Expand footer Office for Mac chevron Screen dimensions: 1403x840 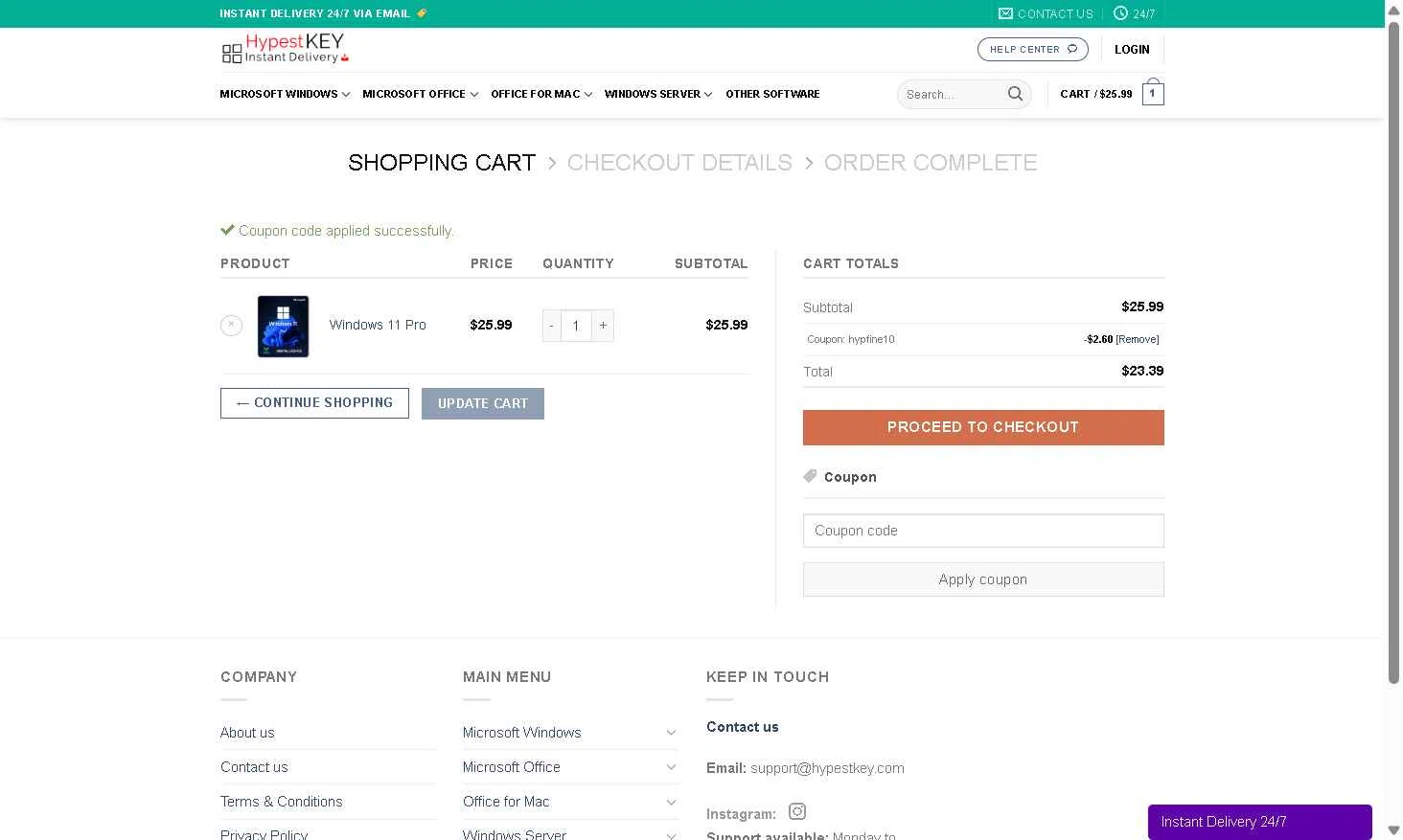click(671, 802)
